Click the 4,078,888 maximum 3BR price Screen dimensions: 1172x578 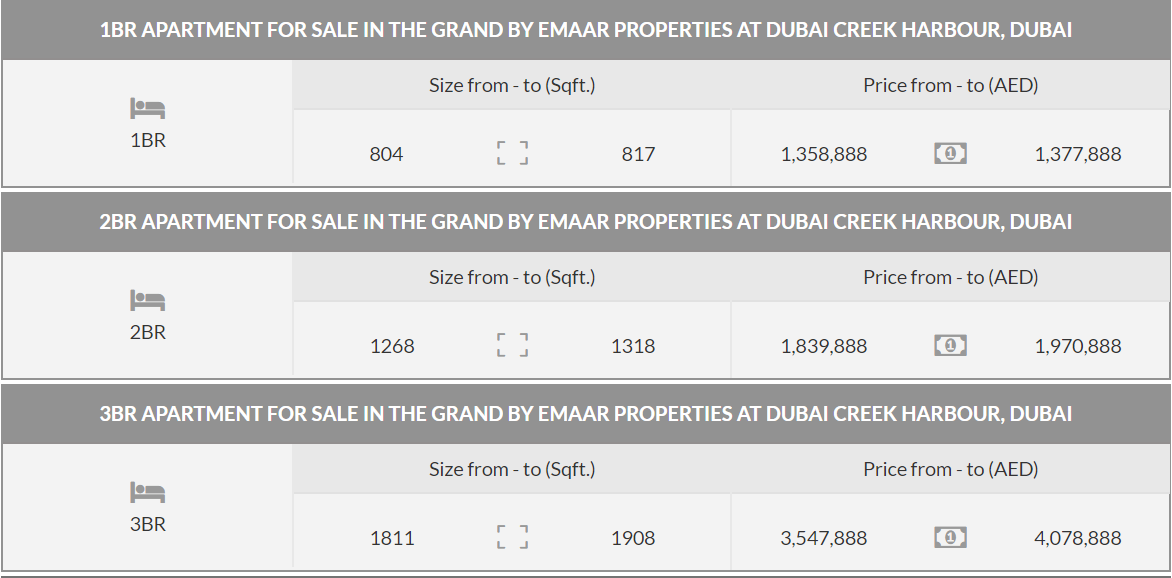pyautogui.click(x=1078, y=538)
